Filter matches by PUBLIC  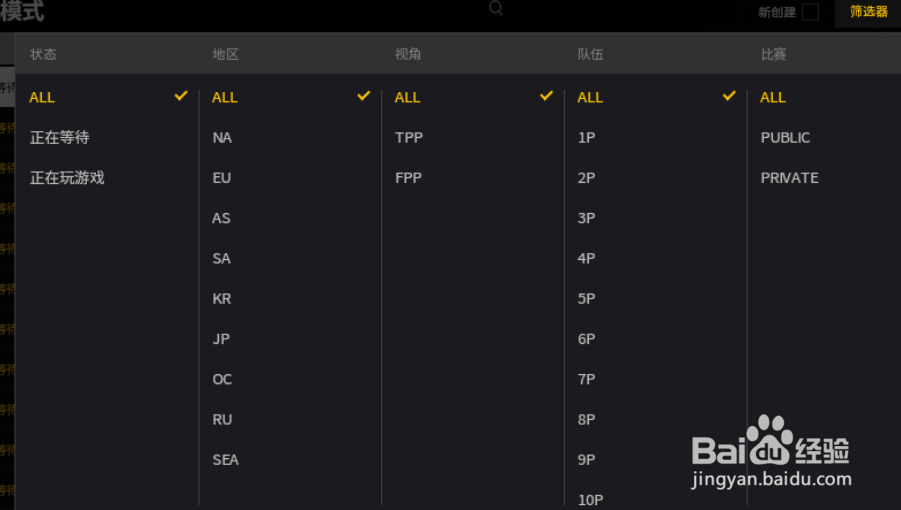point(785,138)
